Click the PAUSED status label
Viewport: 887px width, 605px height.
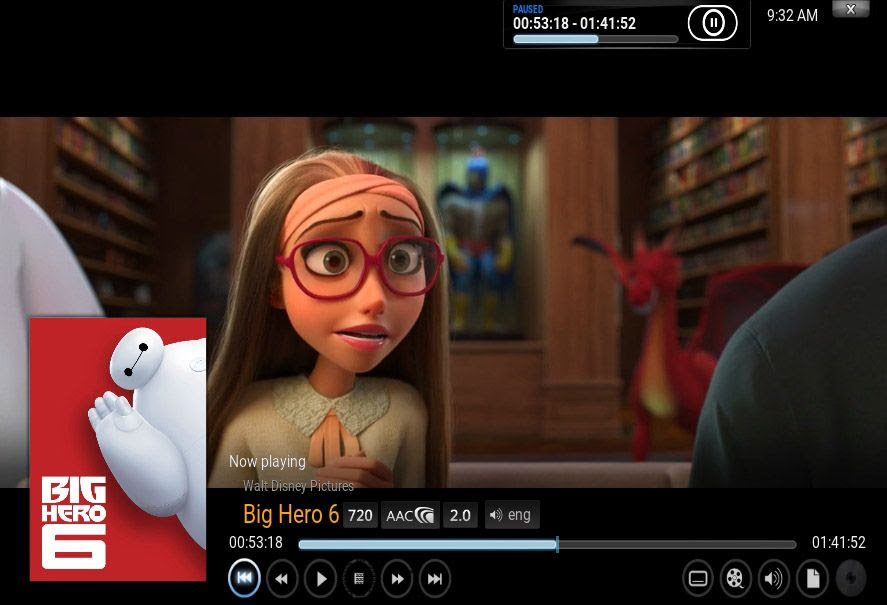coord(528,9)
